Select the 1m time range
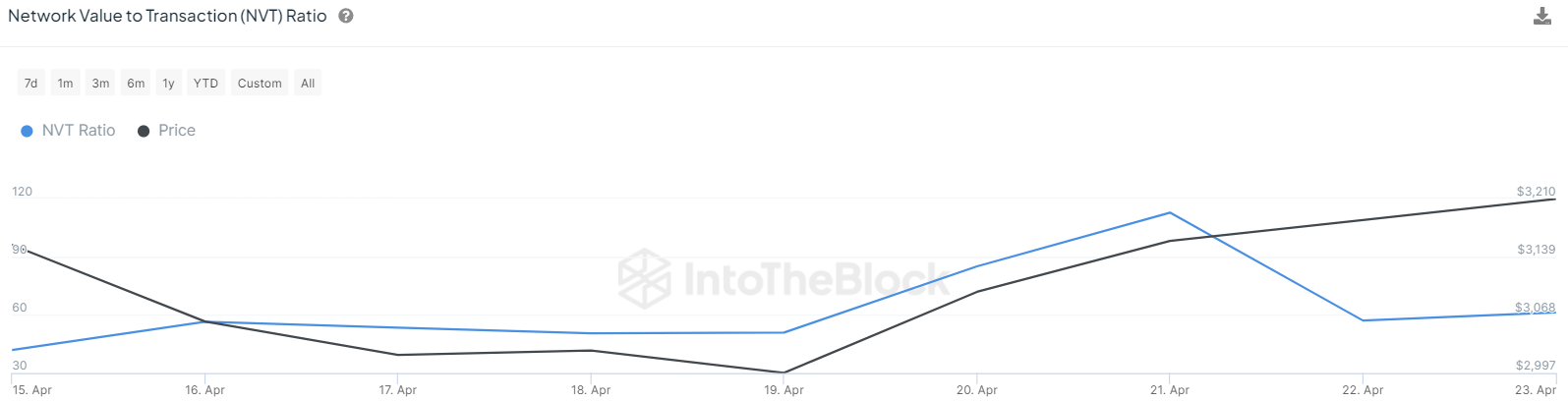This screenshot has width=1568, height=401. [x=65, y=84]
